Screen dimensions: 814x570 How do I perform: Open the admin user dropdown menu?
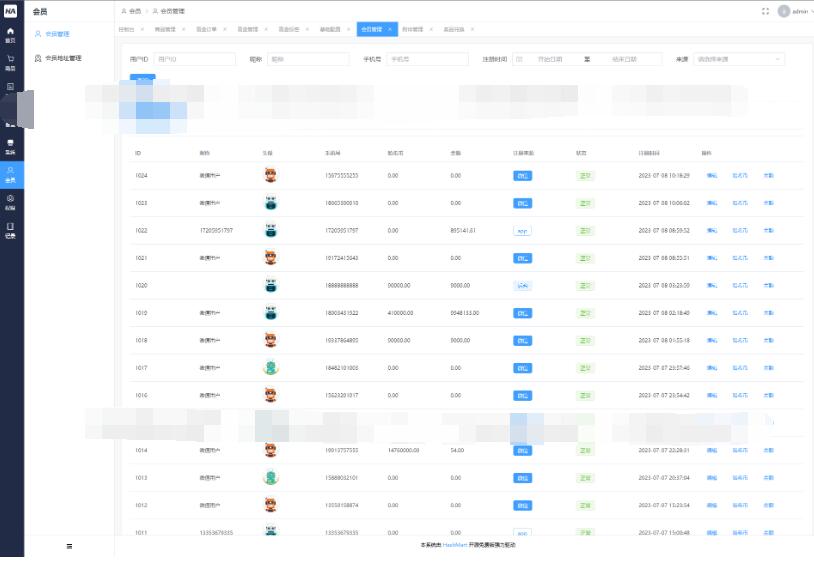[801, 11]
